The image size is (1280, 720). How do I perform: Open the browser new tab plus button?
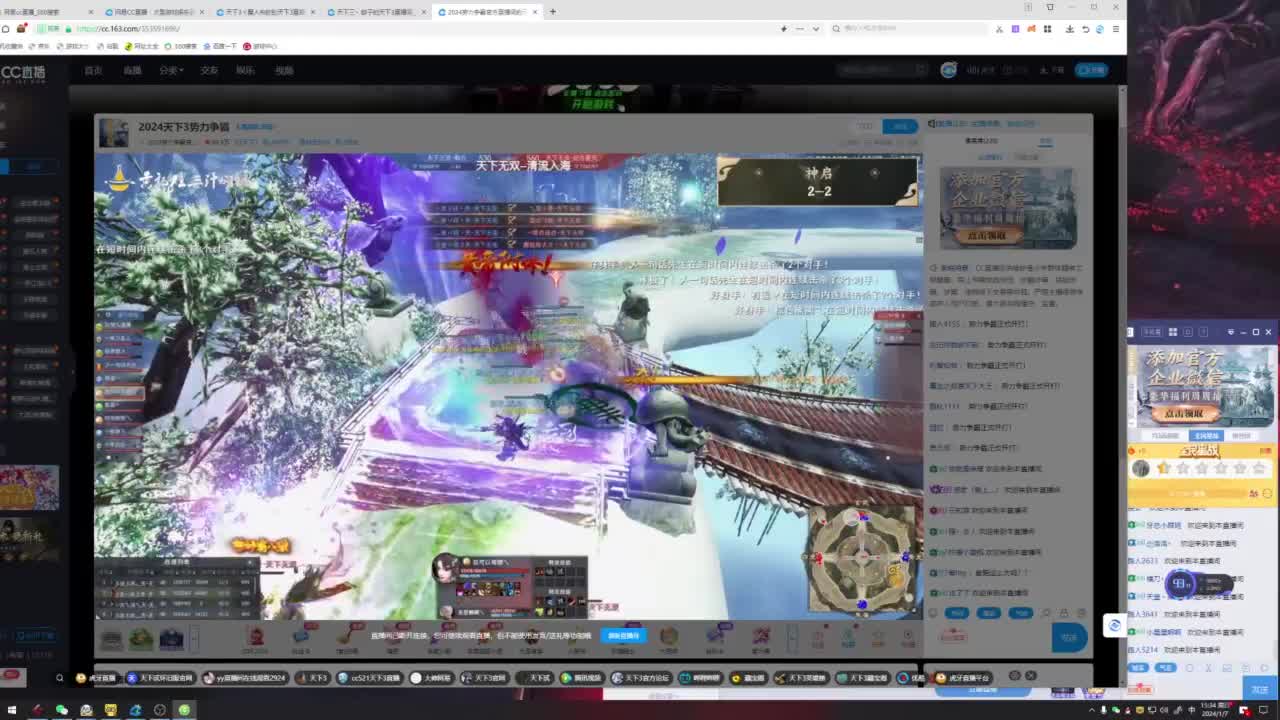click(x=552, y=12)
